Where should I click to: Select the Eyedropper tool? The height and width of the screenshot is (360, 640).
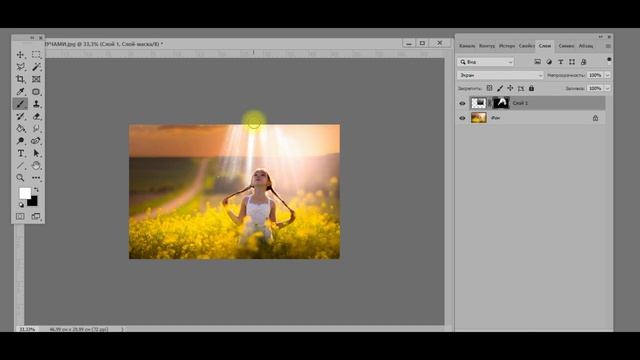pos(20,91)
